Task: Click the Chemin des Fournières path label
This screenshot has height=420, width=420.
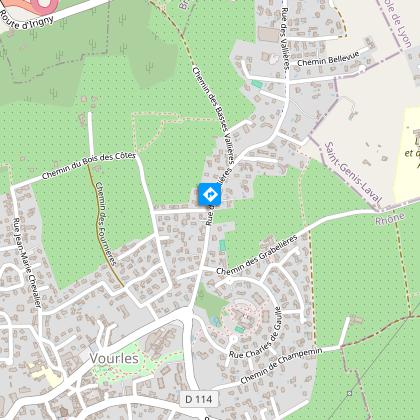Action: 106,224
